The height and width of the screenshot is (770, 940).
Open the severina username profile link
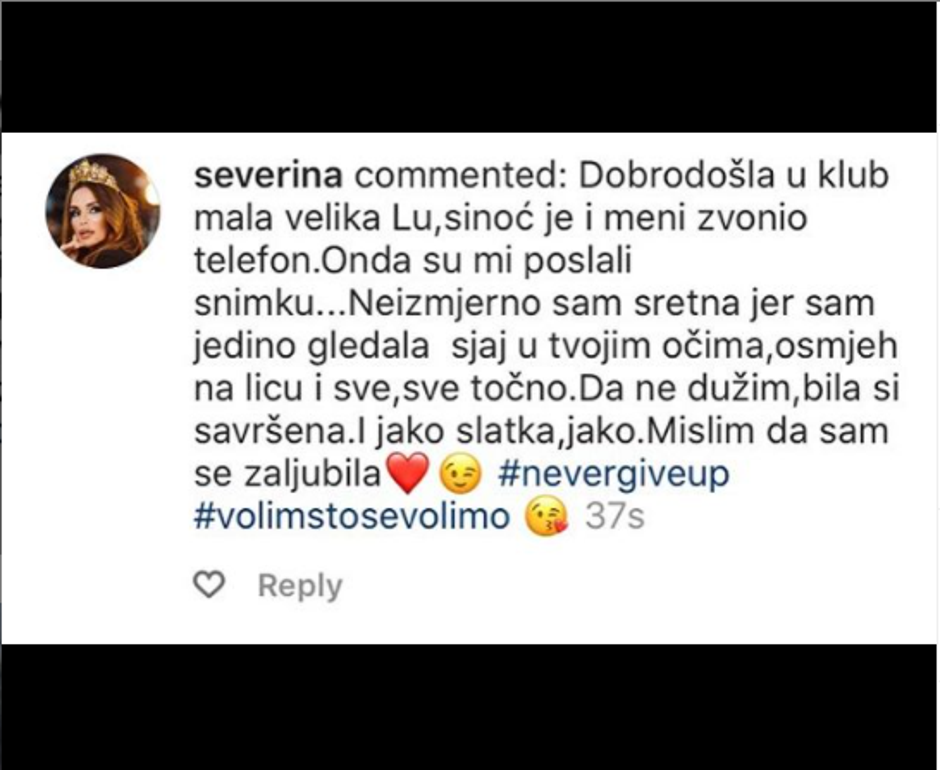pyautogui.click(x=269, y=176)
